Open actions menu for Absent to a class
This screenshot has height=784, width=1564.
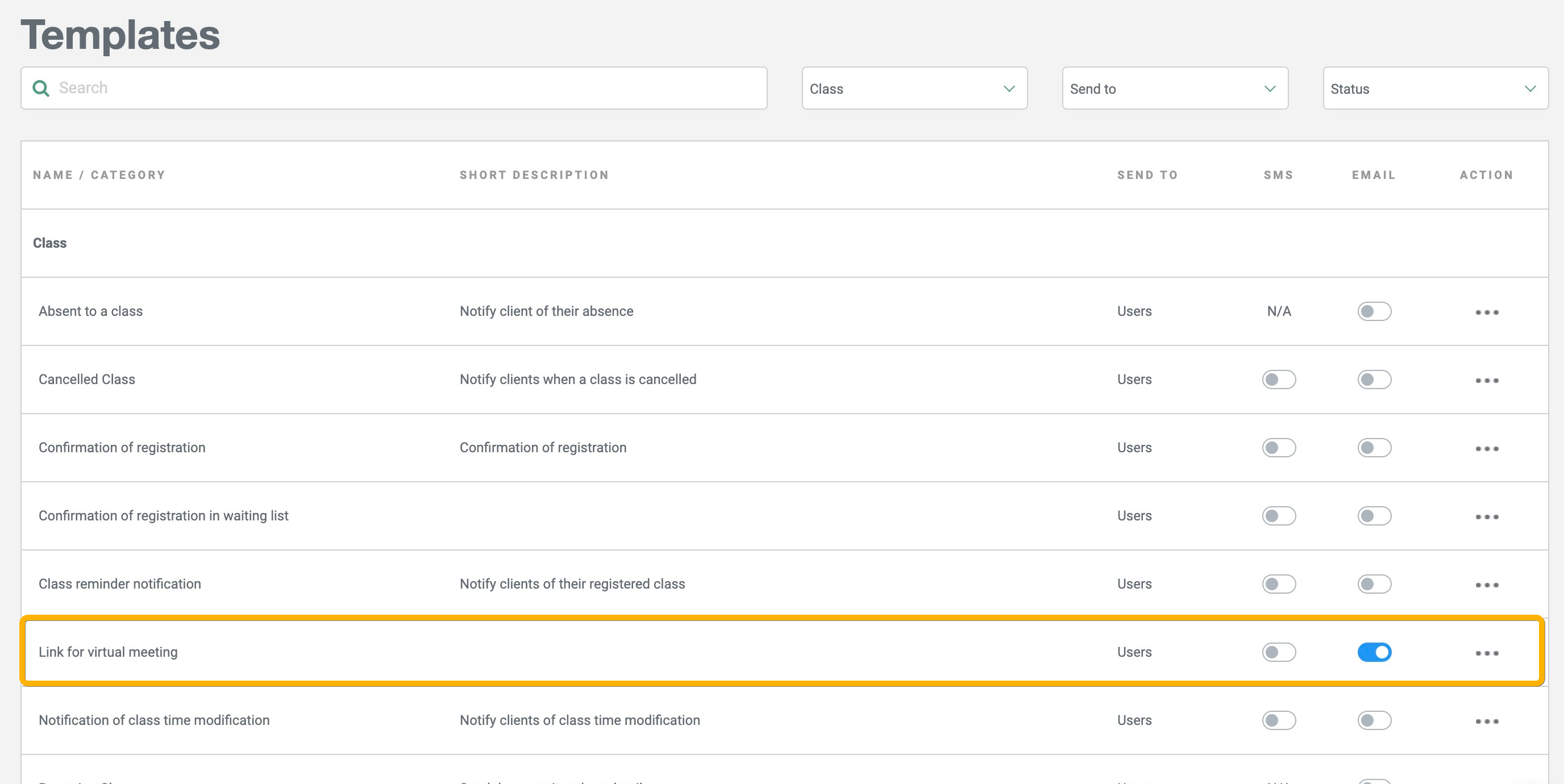click(x=1486, y=312)
